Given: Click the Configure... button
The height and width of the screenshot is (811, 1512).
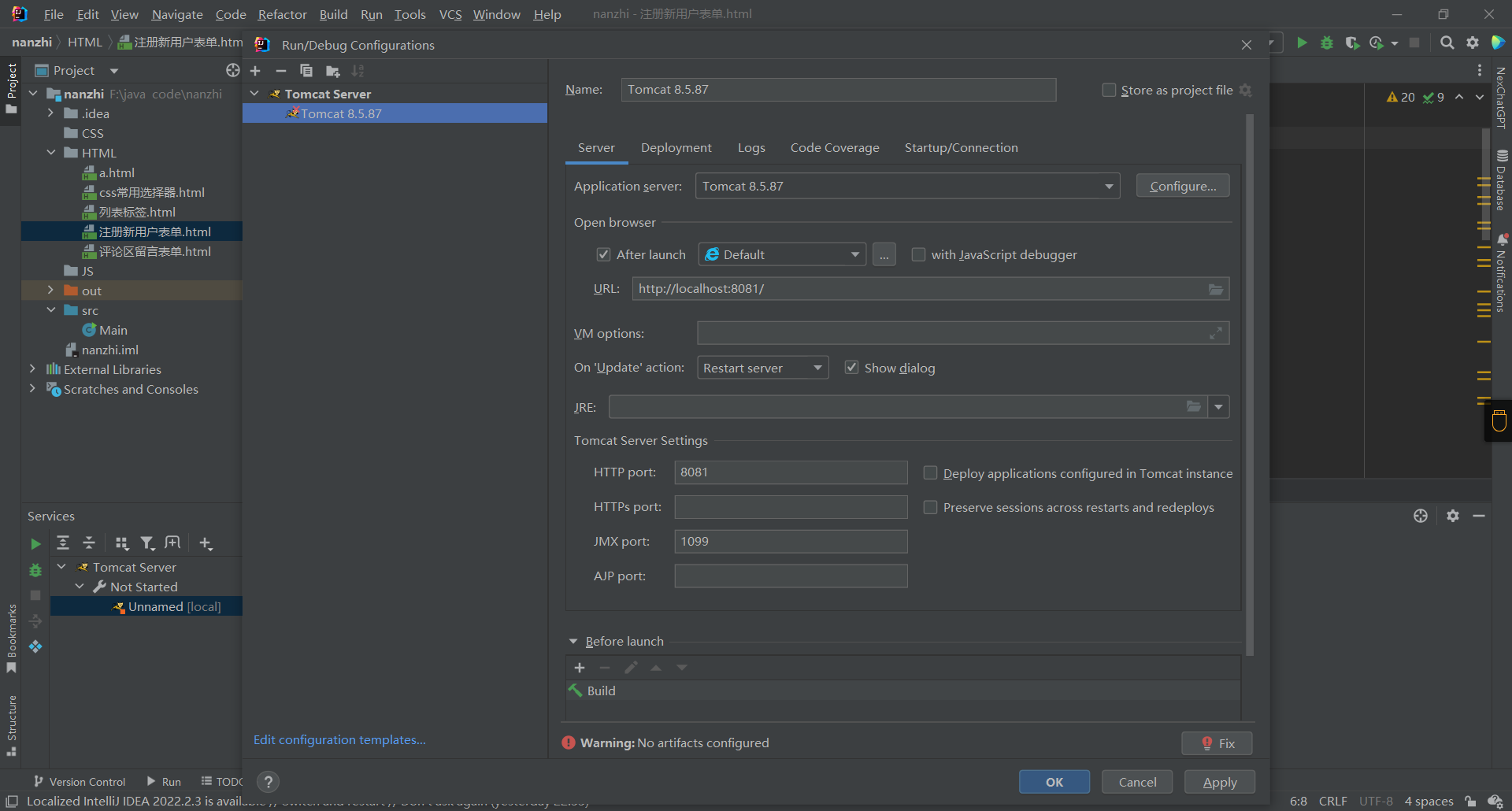Looking at the screenshot, I should coord(1182,187).
